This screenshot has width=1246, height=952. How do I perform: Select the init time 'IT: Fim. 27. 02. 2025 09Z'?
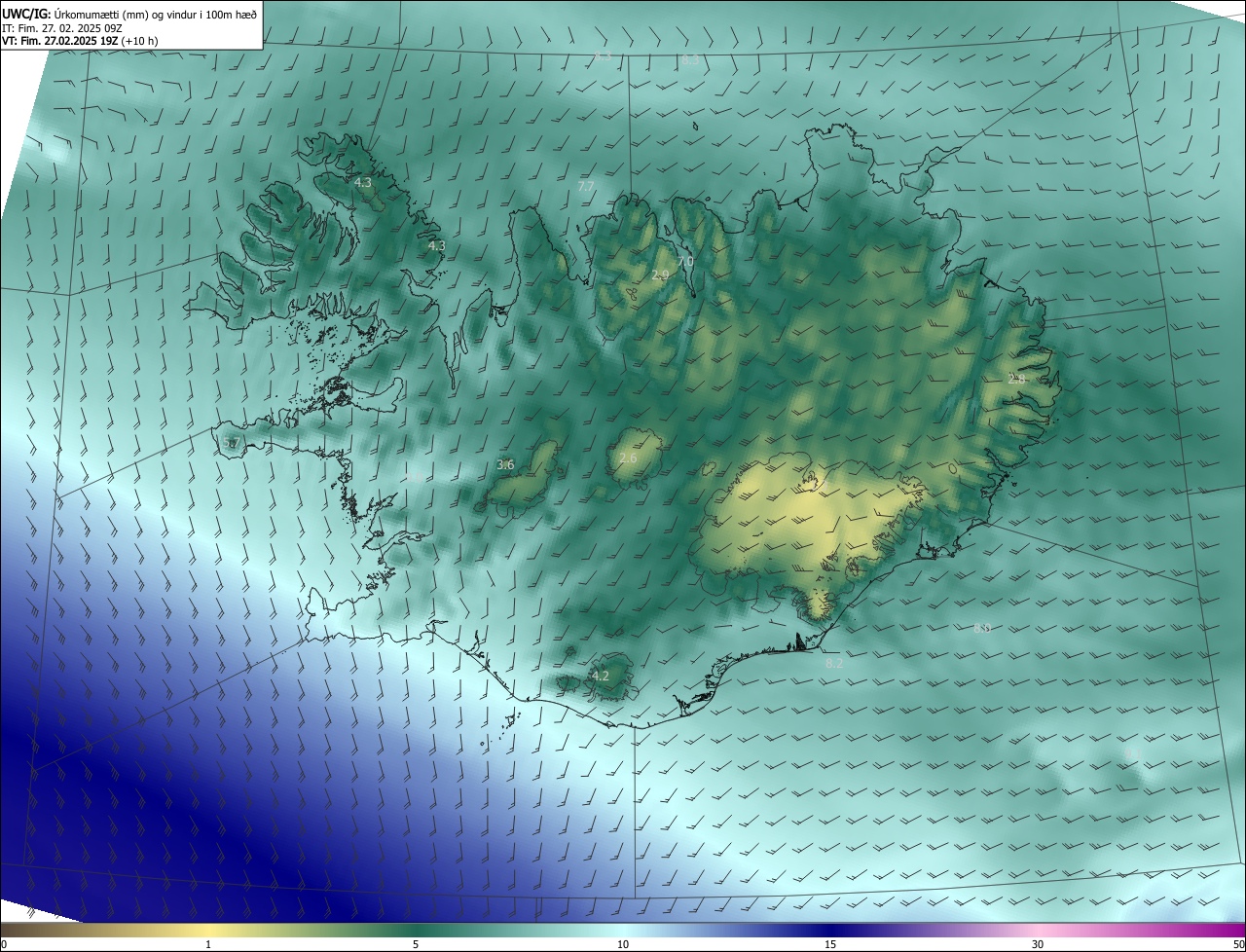(61, 28)
